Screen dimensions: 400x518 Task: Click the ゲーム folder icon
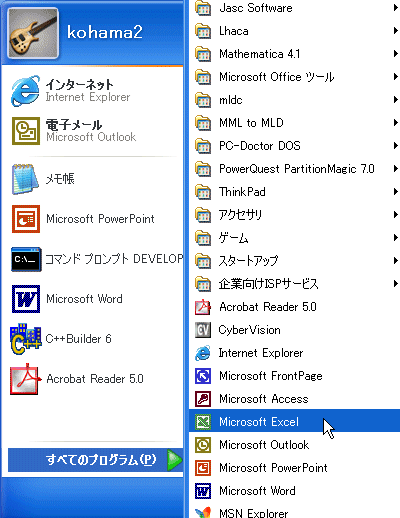(203, 238)
